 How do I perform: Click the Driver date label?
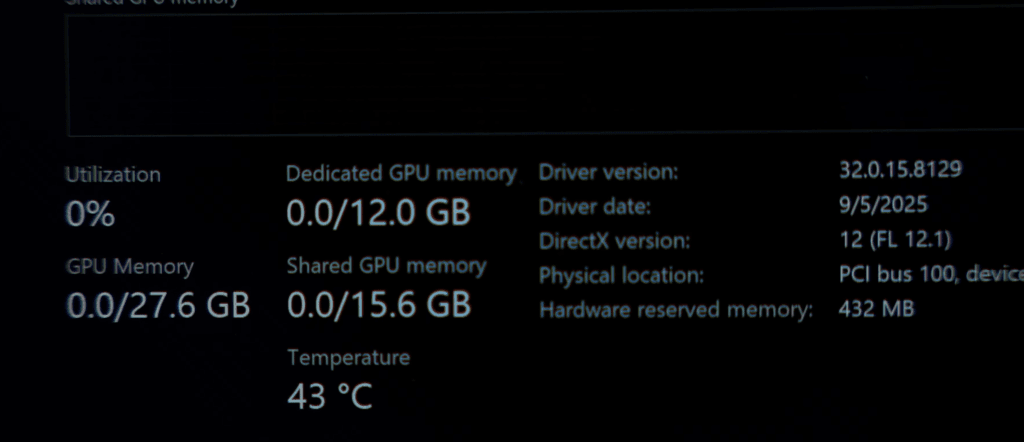pos(595,207)
